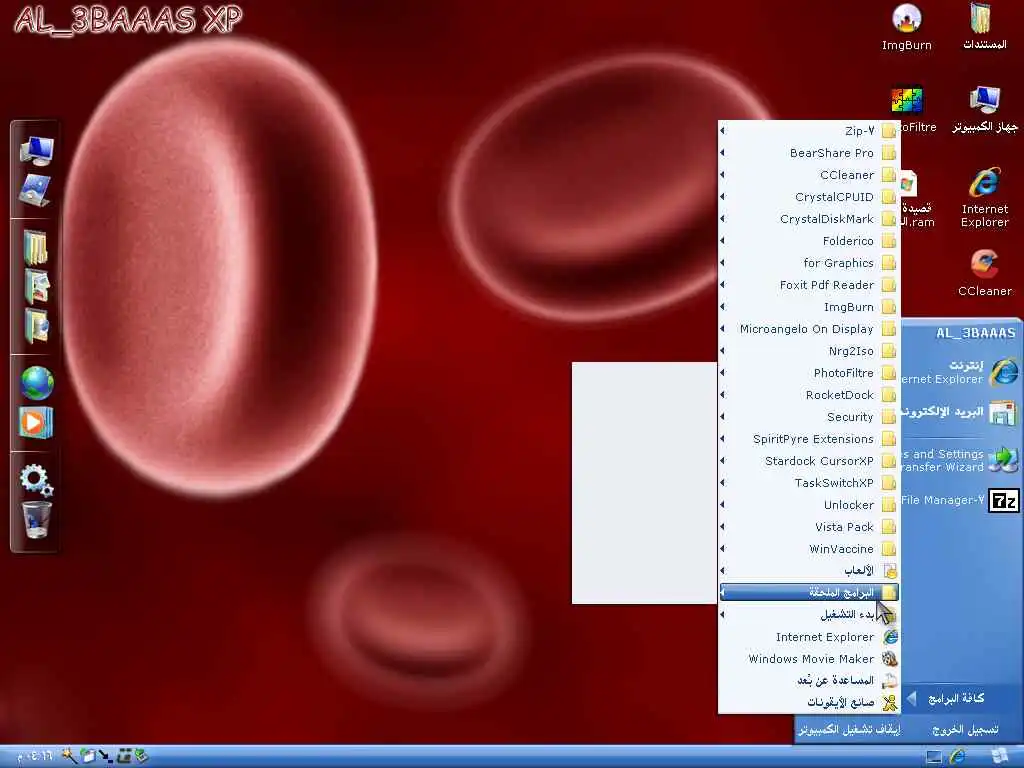1024x768 pixels.
Task: Click the Internet Explorer icon in Start menu
Action: 1003,372
